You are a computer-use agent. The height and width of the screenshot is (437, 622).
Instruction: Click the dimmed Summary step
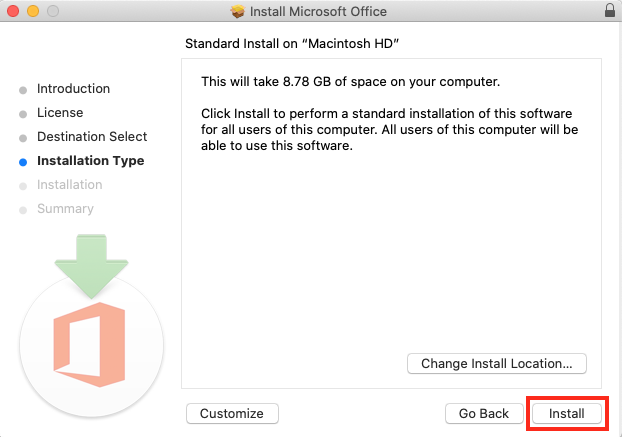65,209
